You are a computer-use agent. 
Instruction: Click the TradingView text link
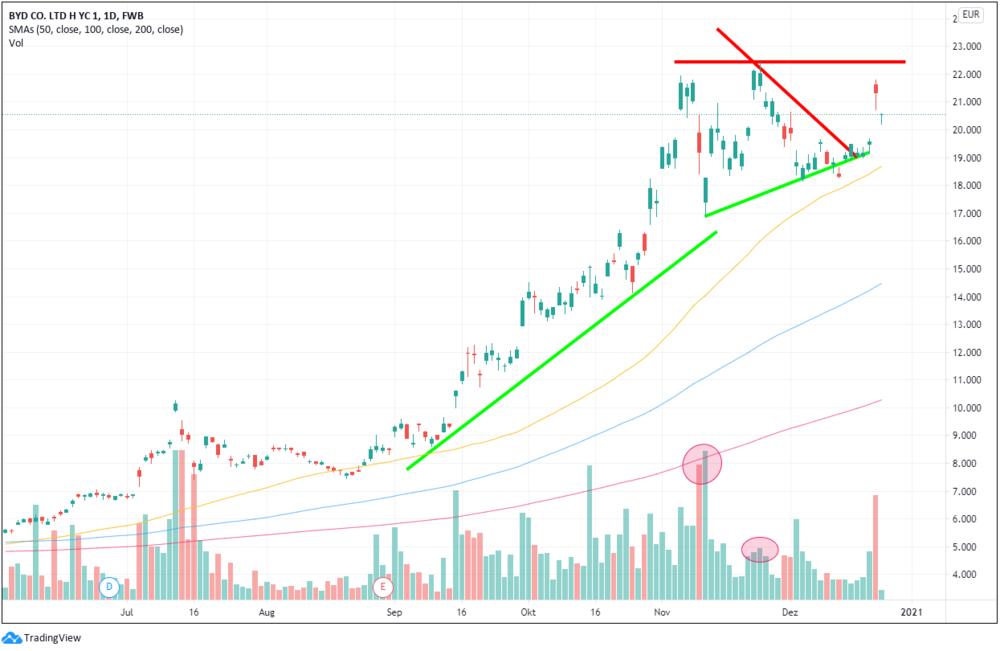(52, 638)
